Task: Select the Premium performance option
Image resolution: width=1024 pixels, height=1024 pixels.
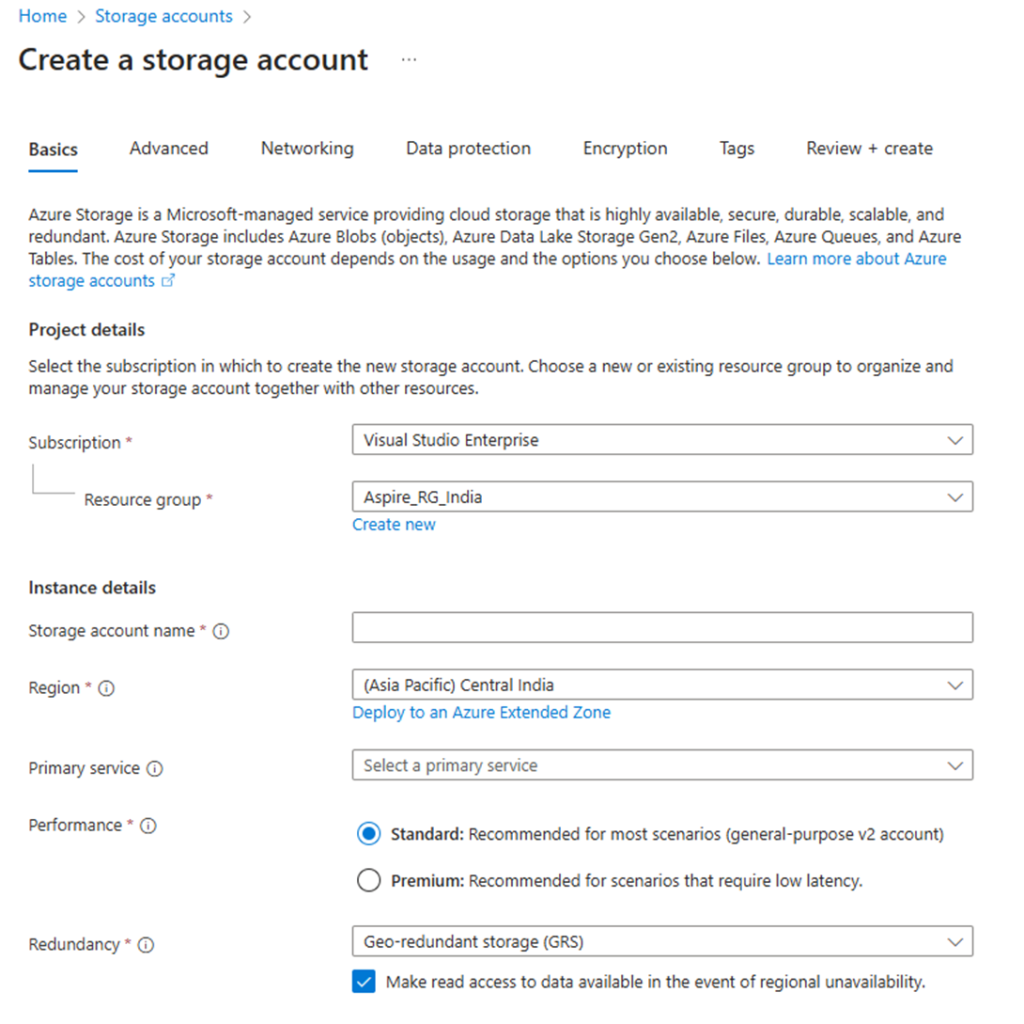Action: click(x=368, y=880)
